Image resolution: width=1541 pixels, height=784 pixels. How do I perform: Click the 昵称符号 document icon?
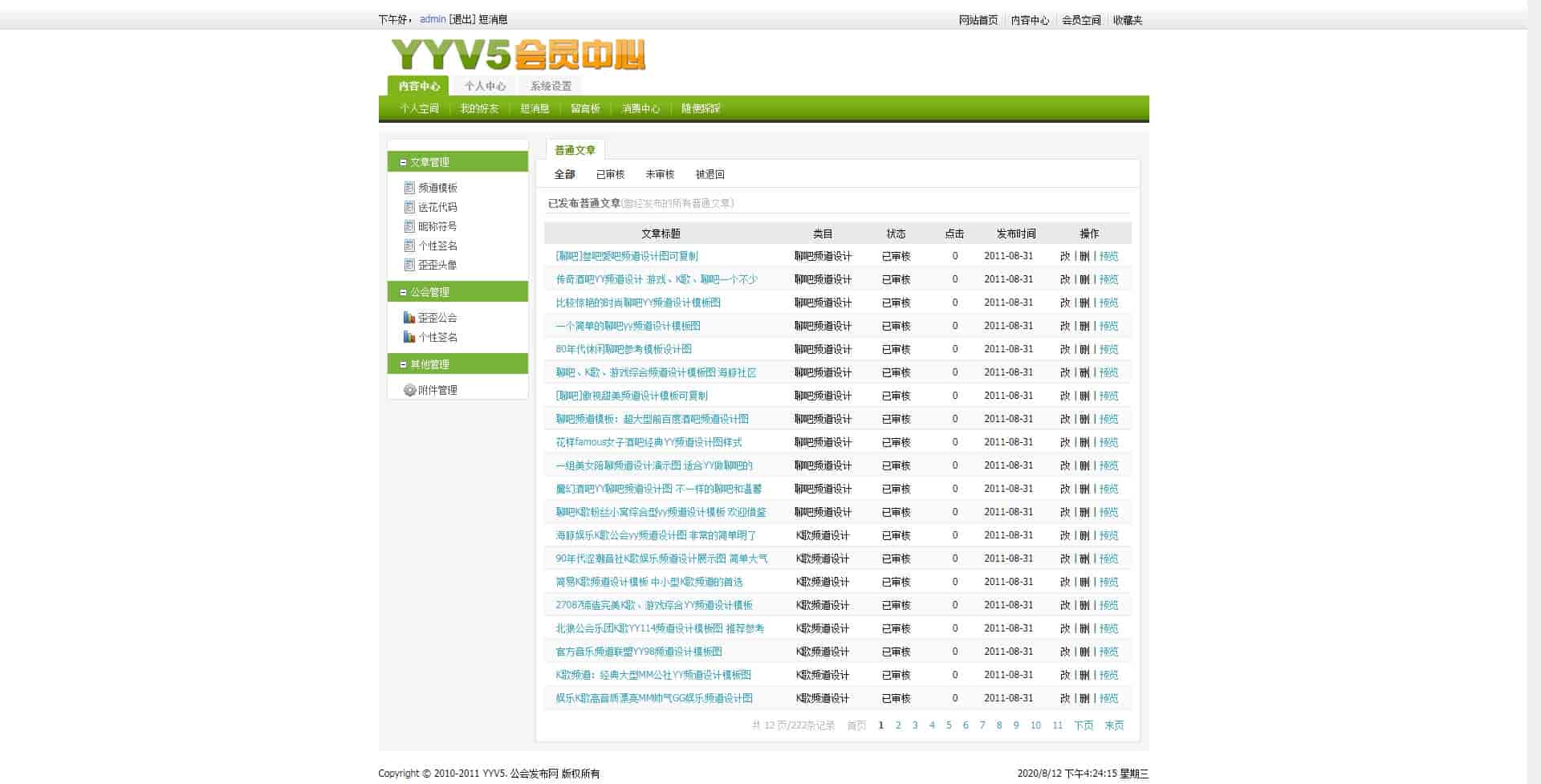(x=409, y=226)
